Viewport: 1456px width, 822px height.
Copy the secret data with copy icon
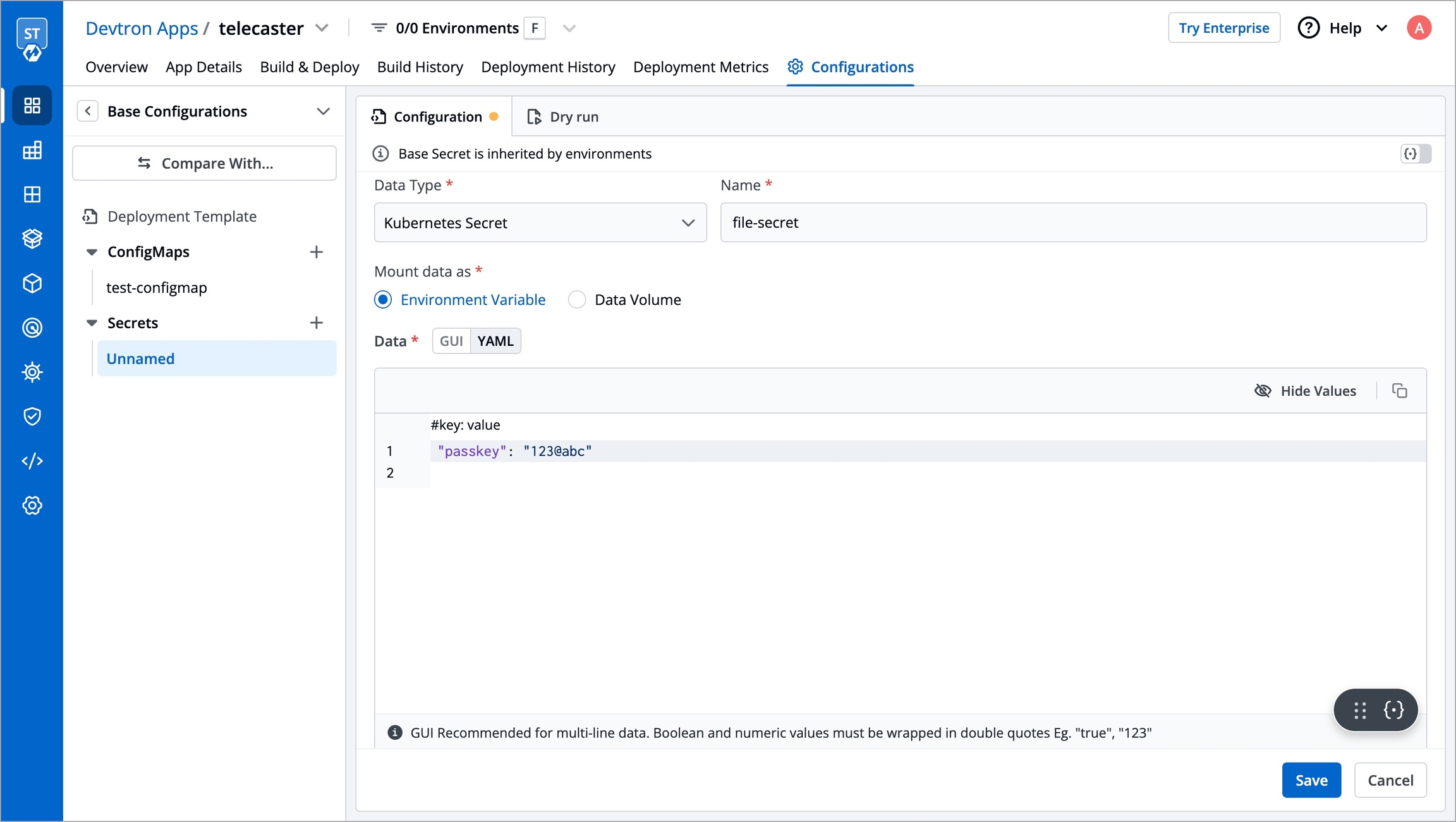tap(1400, 391)
